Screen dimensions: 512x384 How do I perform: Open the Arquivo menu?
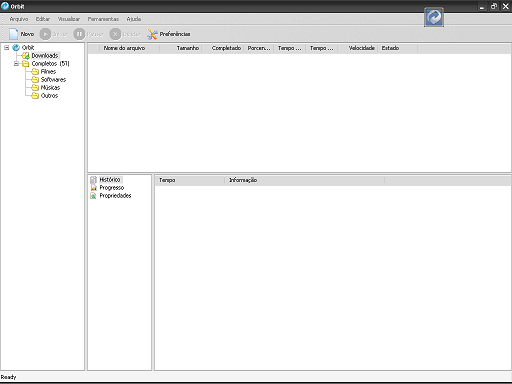(19, 19)
